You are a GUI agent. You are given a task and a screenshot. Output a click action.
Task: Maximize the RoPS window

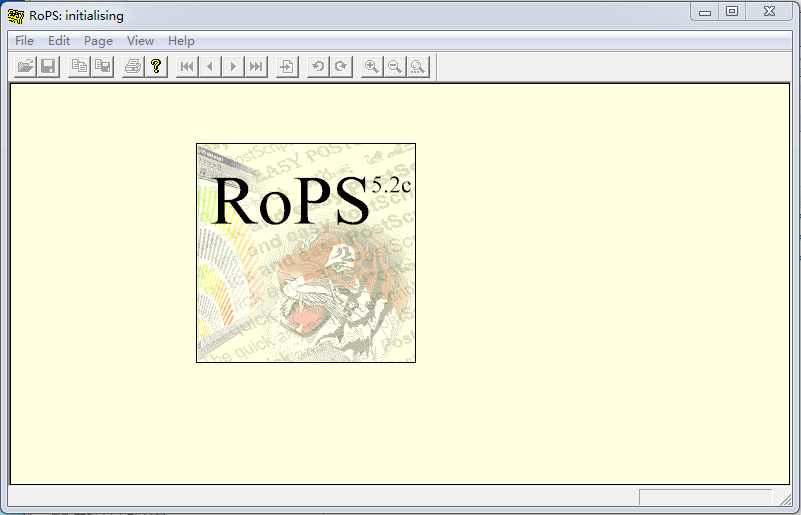(732, 11)
